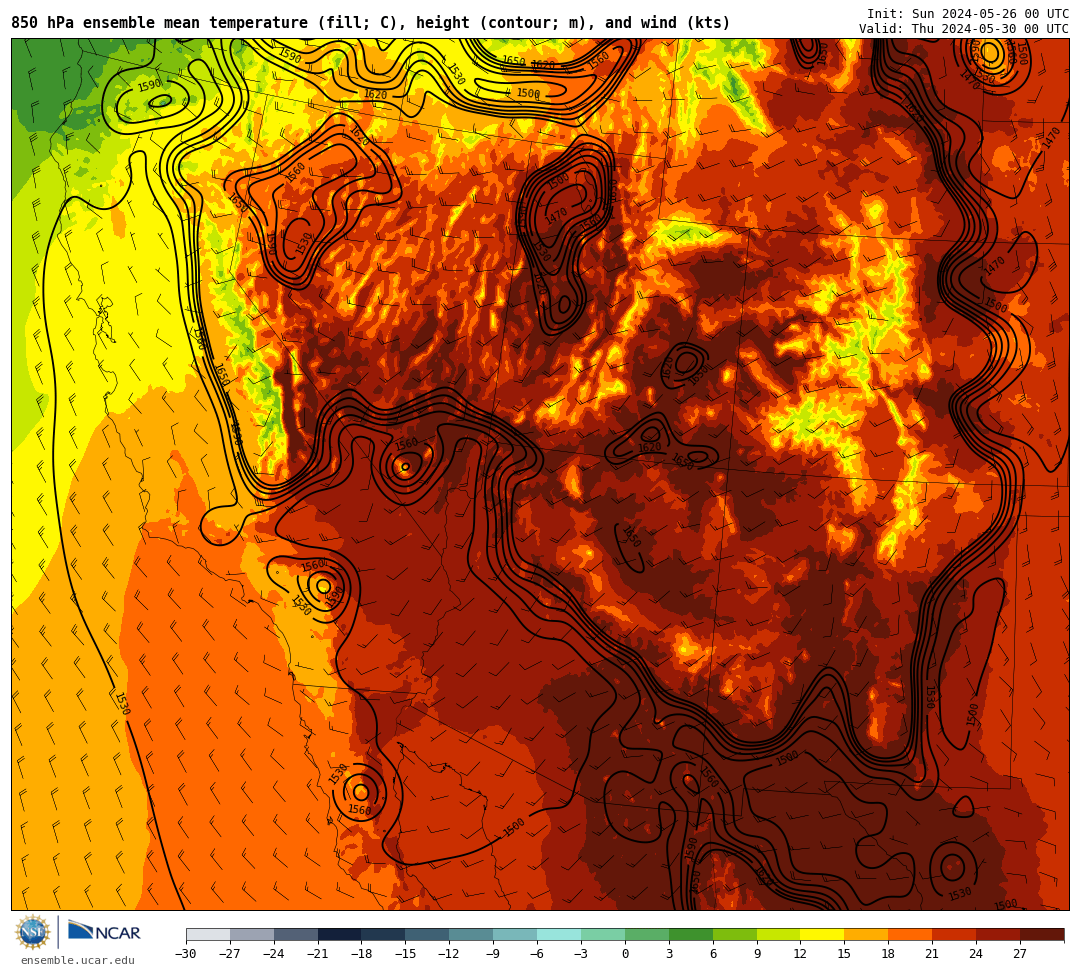
Task: Pick the amber 15 to 18 colorbar swatch
Action: [866, 934]
